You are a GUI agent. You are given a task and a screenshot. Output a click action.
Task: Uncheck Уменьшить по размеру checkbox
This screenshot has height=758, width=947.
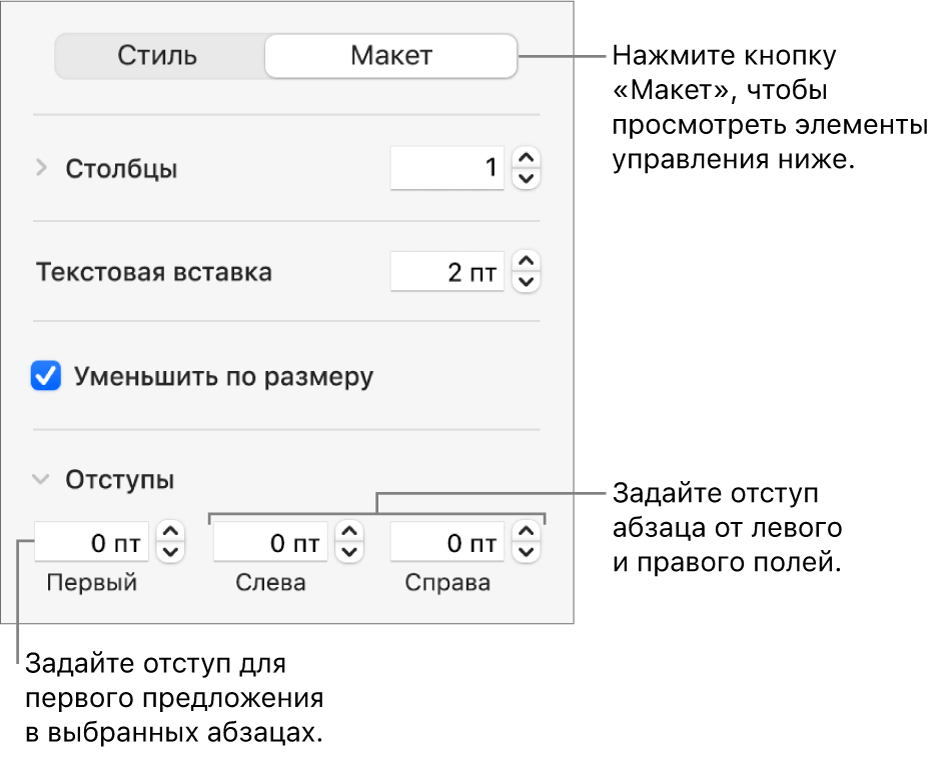coord(46,377)
